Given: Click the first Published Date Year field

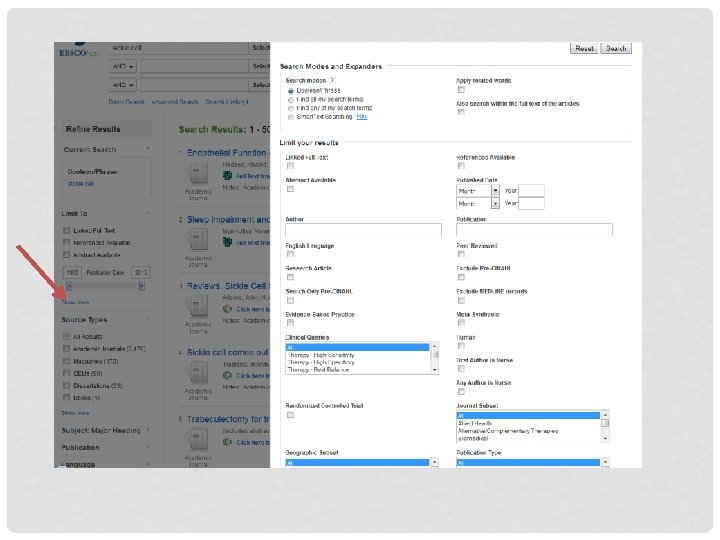Looking at the screenshot, I should click(531, 191).
